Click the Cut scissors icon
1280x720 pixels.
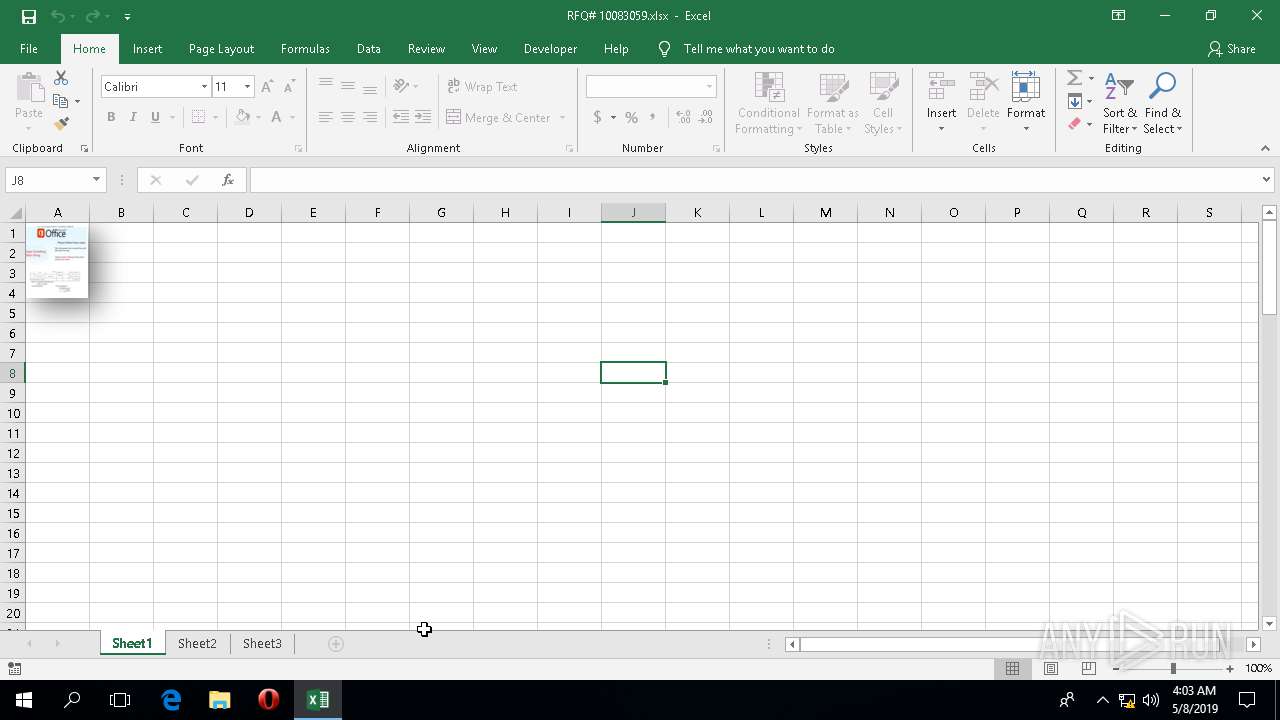pos(61,78)
